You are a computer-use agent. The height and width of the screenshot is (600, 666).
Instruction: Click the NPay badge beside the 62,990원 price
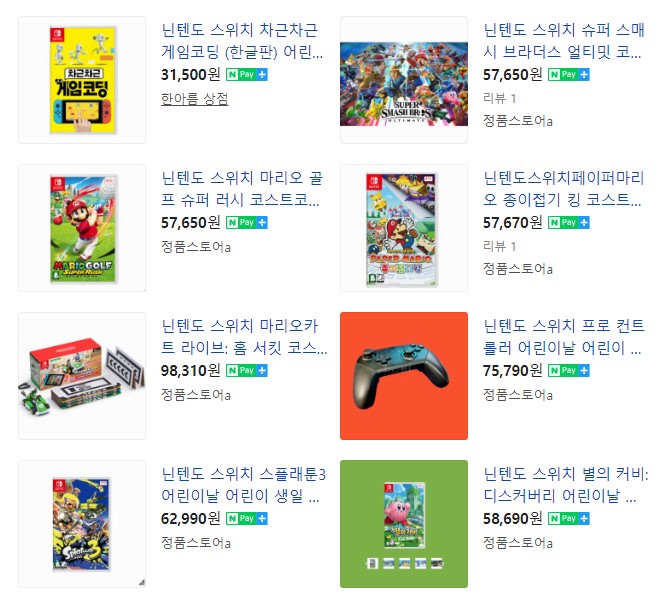(x=247, y=518)
